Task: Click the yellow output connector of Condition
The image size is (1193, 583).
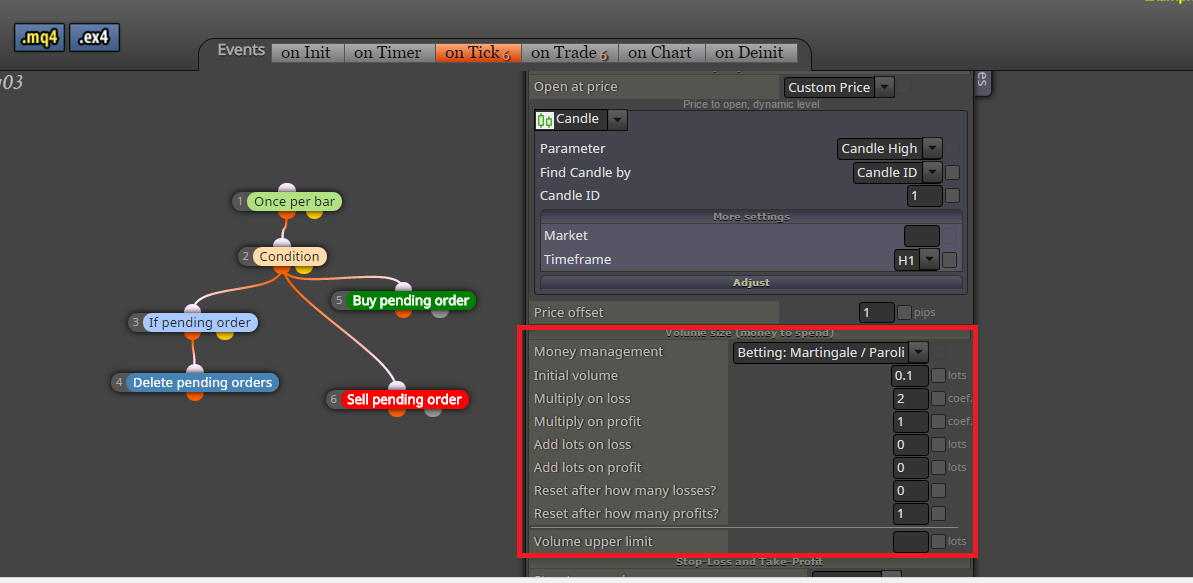Action: pyautogui.click(x=304, y=269)
